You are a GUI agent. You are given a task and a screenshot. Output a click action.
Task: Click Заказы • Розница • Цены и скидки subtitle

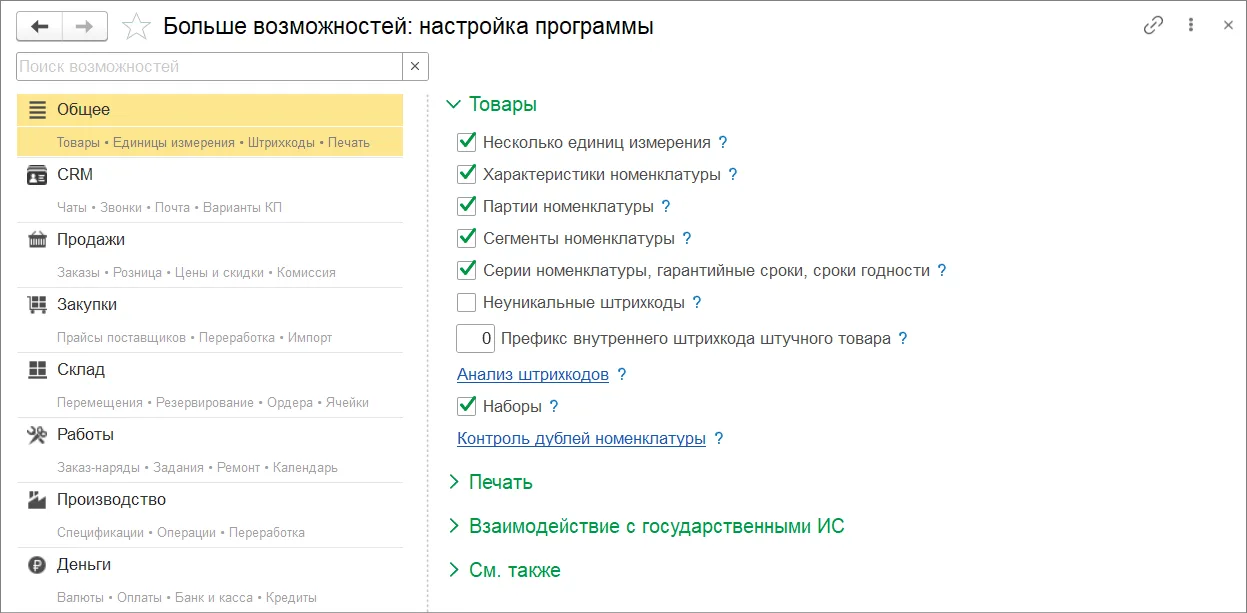point(196,273)
